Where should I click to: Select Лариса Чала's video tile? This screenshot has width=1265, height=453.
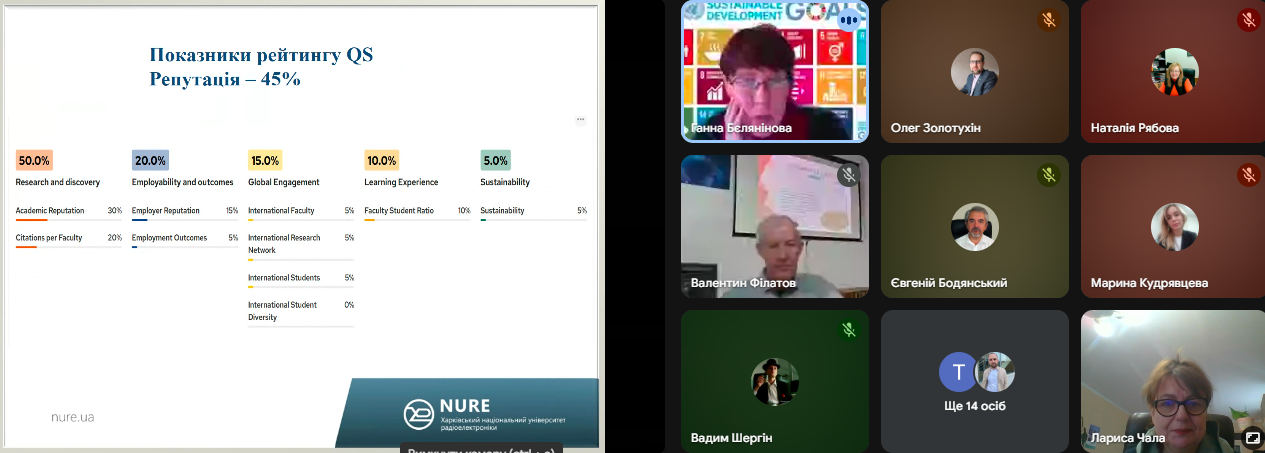1172,380
